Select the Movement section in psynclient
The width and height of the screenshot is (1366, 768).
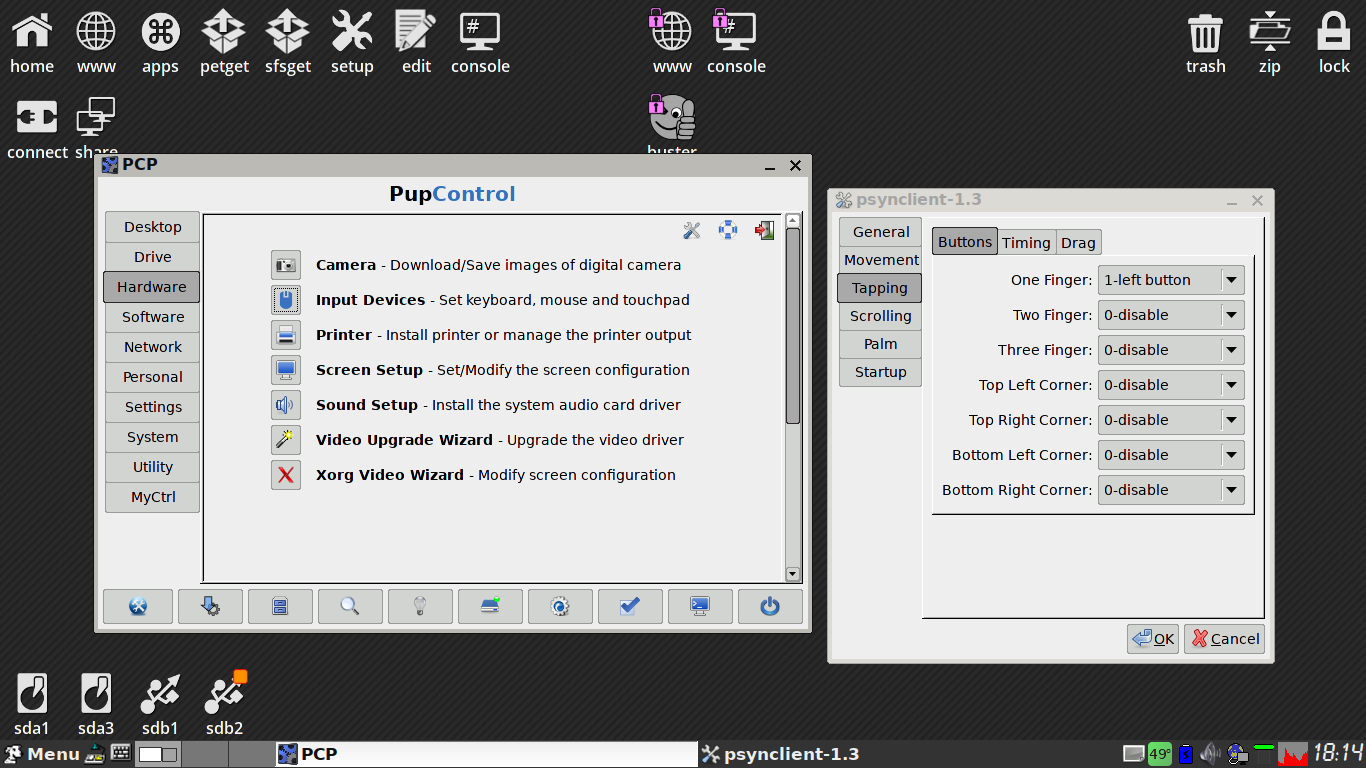(880, 260)
